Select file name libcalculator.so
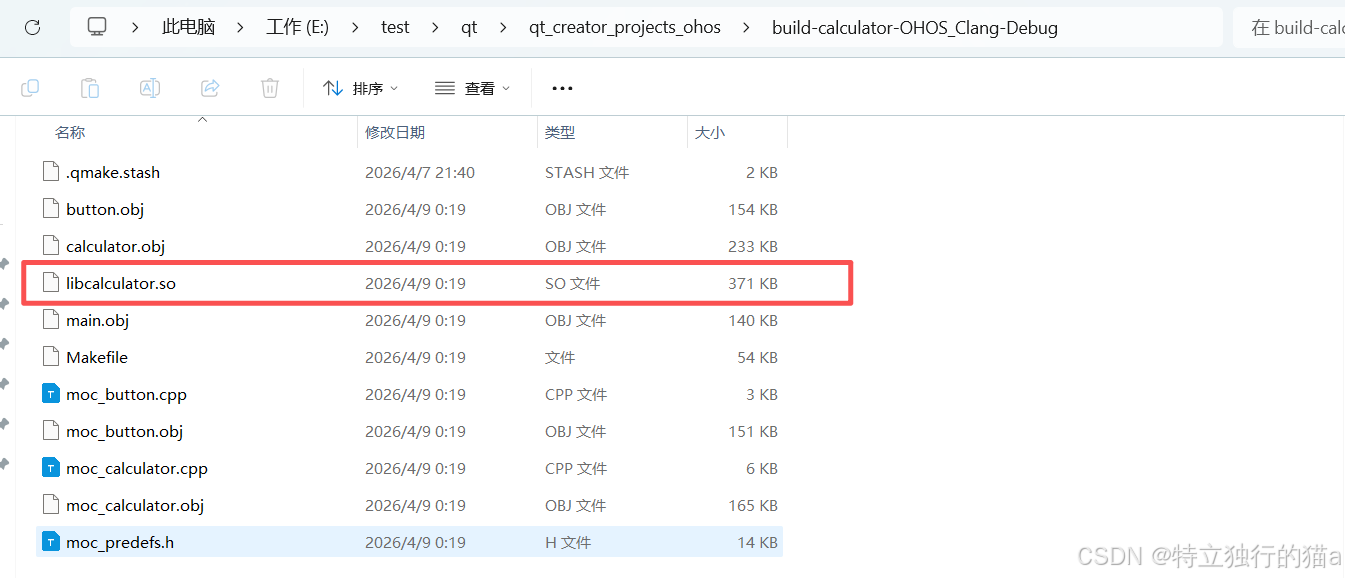The width and height of the screenshot is (1345, 578). [121, 283]
